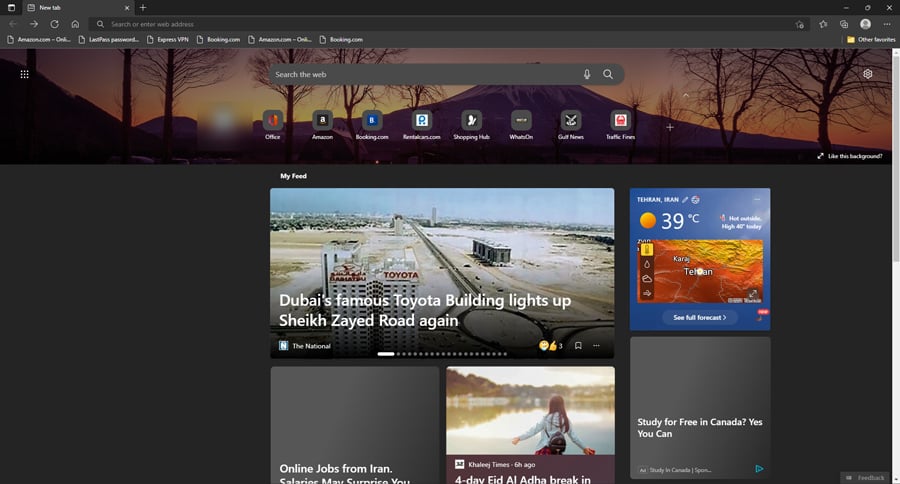Go back to previous page
900x484 pixels.
(x=13, y=24)
